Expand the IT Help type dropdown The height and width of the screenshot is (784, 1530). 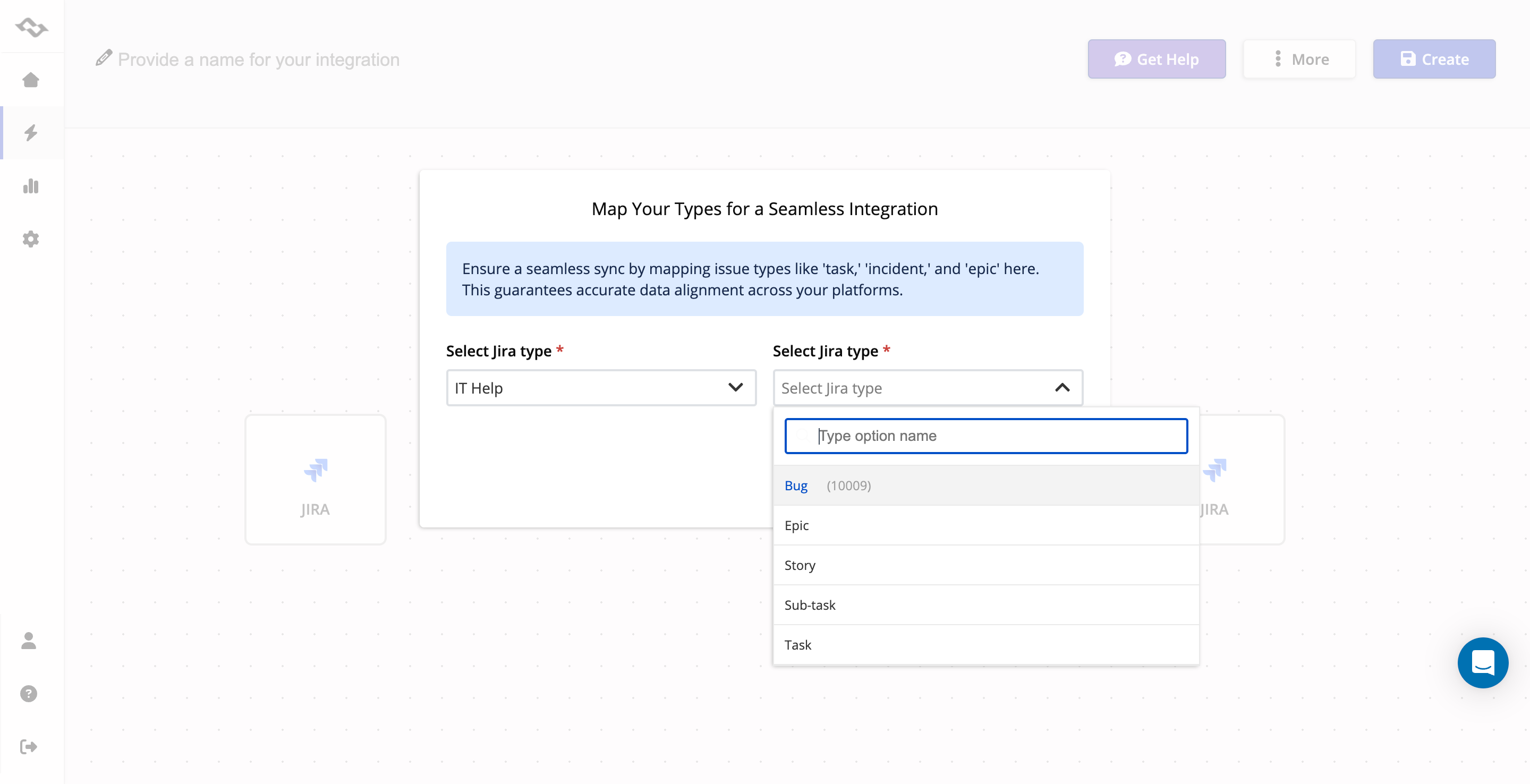click(601, 388)
